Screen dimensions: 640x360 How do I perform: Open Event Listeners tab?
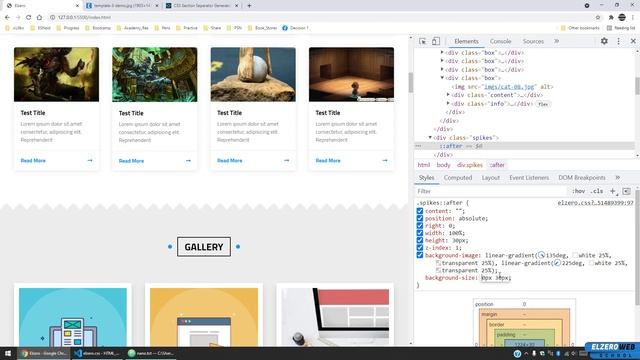point(529,178)
